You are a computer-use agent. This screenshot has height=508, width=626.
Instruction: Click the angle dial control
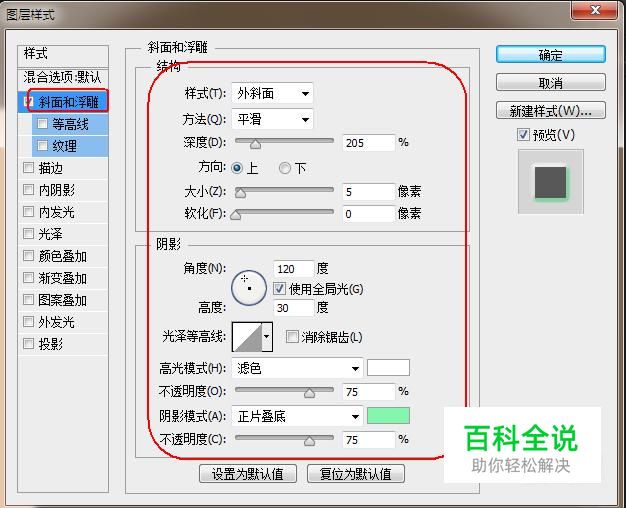(x=249, y=288)
